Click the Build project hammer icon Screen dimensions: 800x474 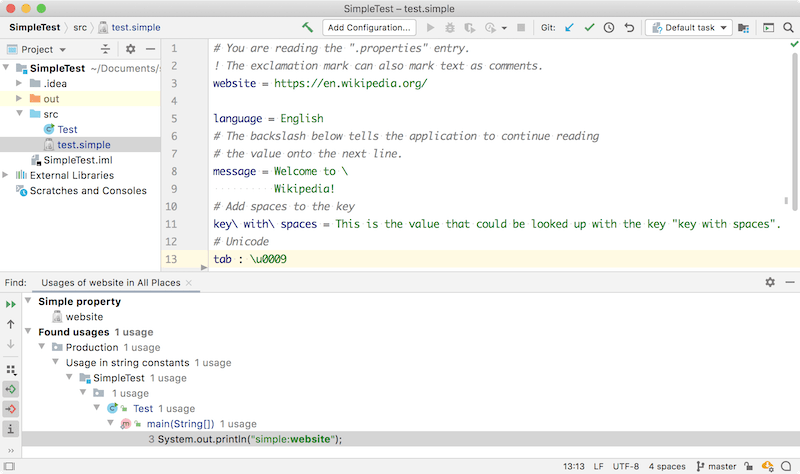(307, 28)
